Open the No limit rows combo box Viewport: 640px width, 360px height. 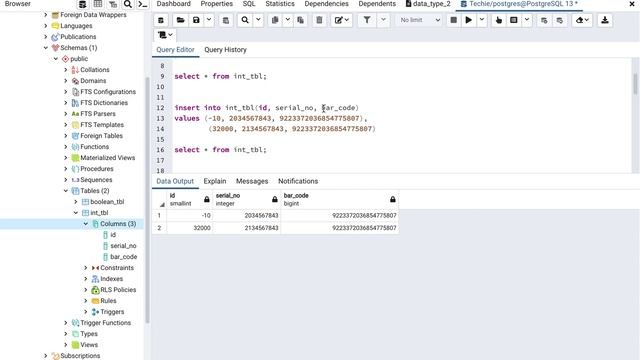[420, 20]
